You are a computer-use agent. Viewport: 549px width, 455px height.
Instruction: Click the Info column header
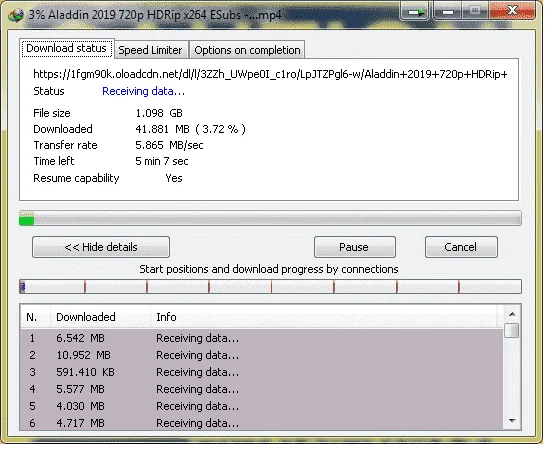click(x=324, y=317)
